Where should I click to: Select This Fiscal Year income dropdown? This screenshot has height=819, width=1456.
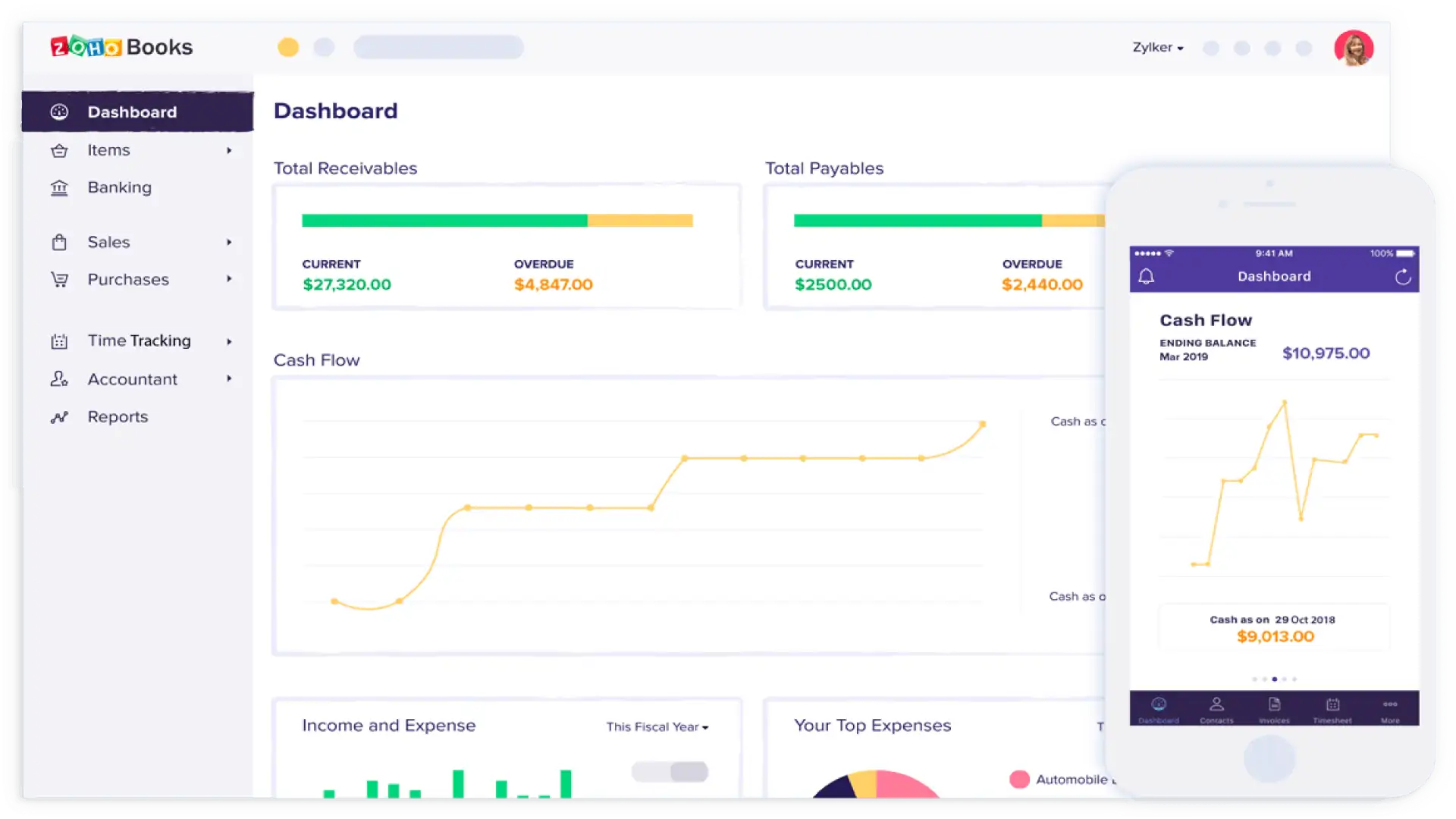click(x=657, y=727)
